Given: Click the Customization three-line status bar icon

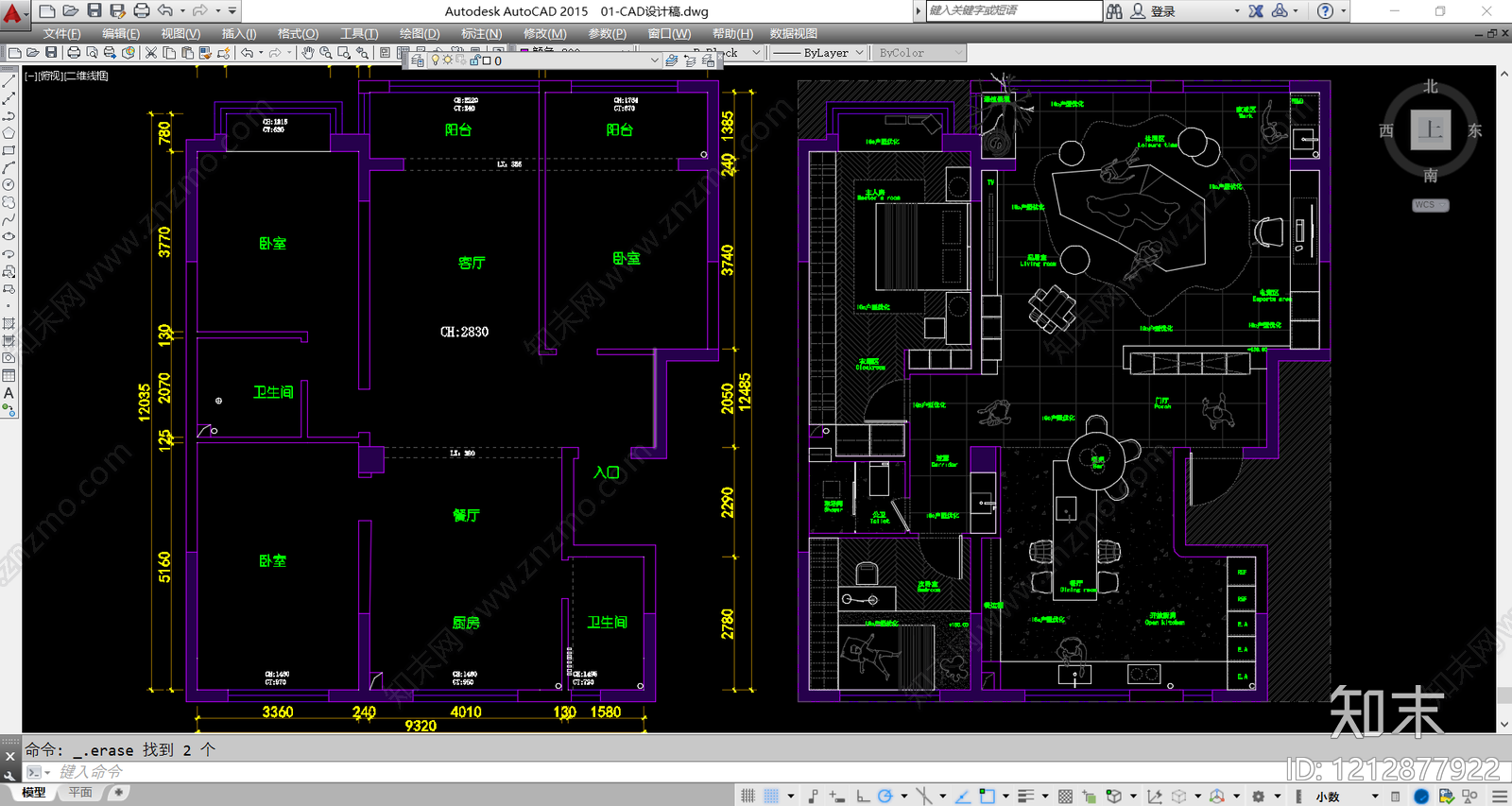Looking at the screenshot, I should 1500,797.
